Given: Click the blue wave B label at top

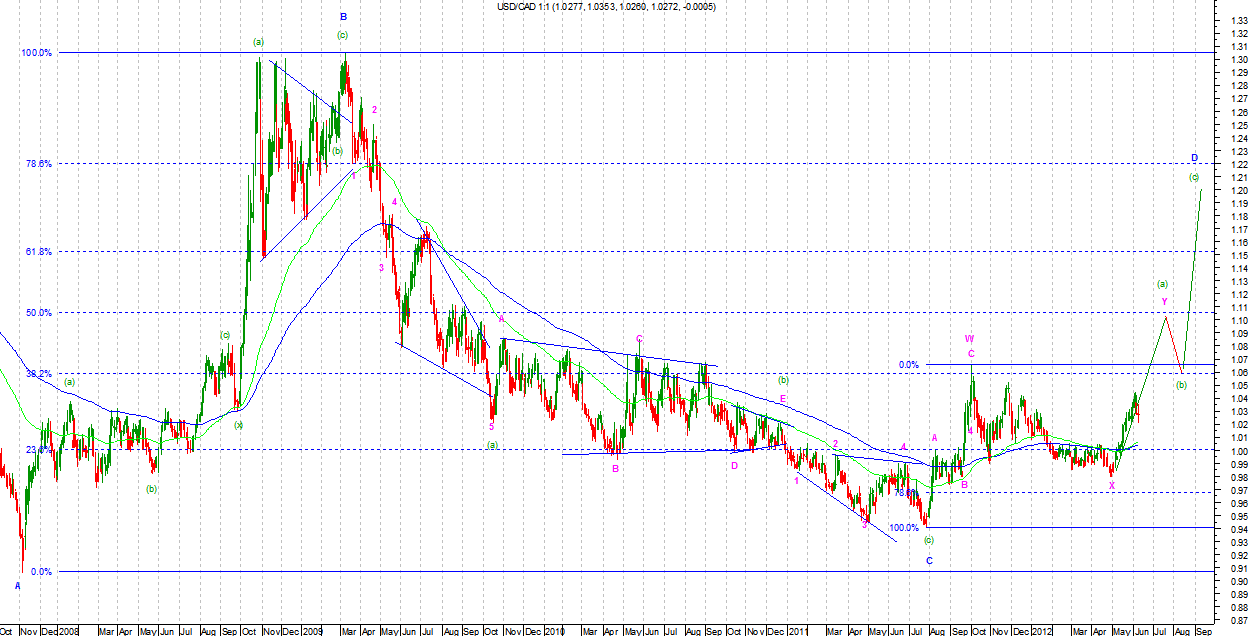Looking at the screenshot, I should click(343, 17).
